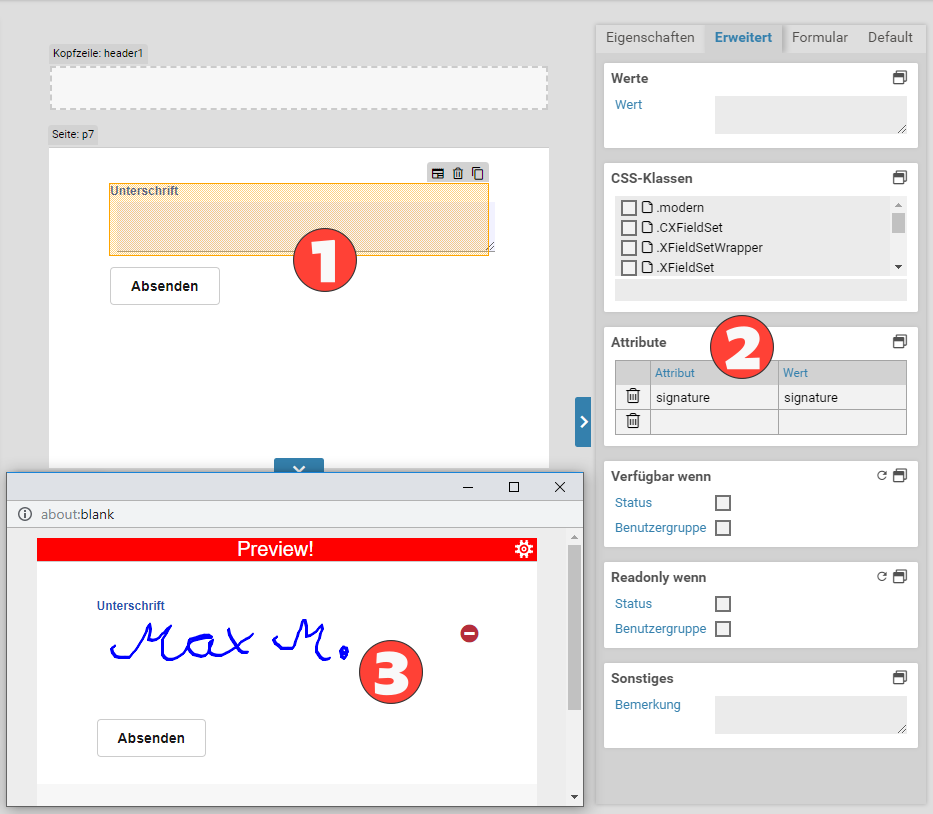
Task: Collapse the right properties panel
Action: pyautogui.click(x=583, y=422)
